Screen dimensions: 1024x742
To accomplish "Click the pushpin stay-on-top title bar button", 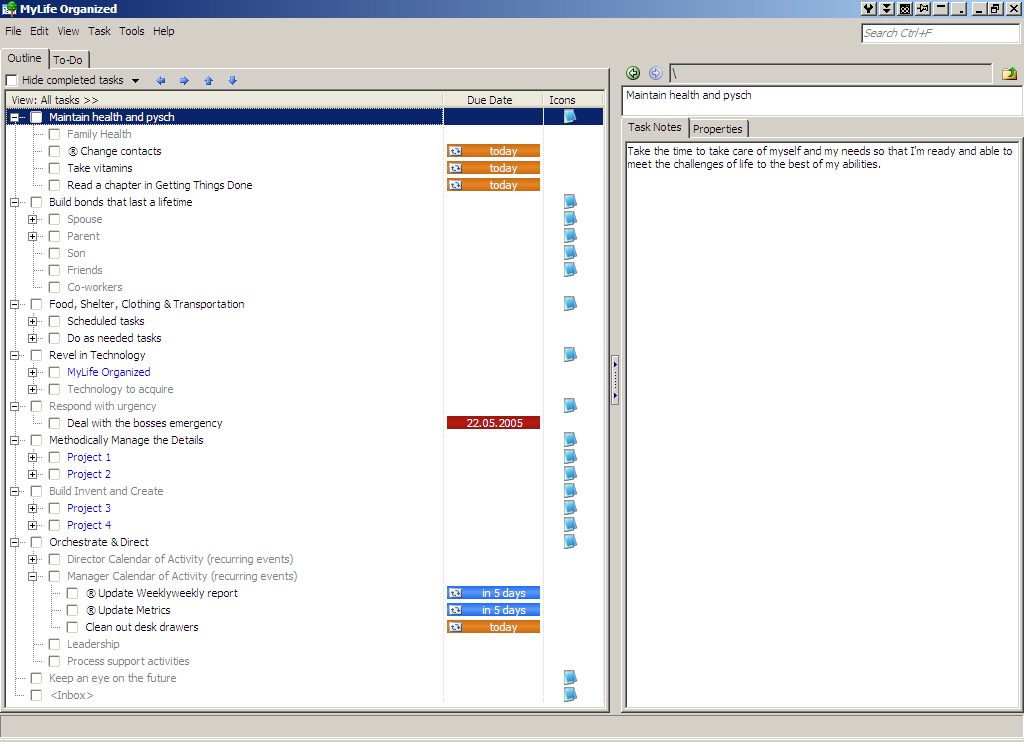I will (x=923, y=8).
